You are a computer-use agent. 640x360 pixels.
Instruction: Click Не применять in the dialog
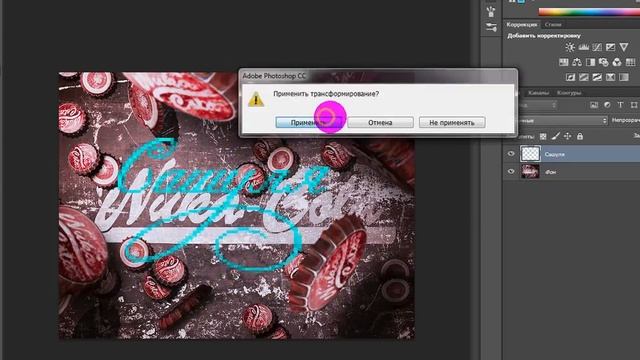(x=452, y=122)
